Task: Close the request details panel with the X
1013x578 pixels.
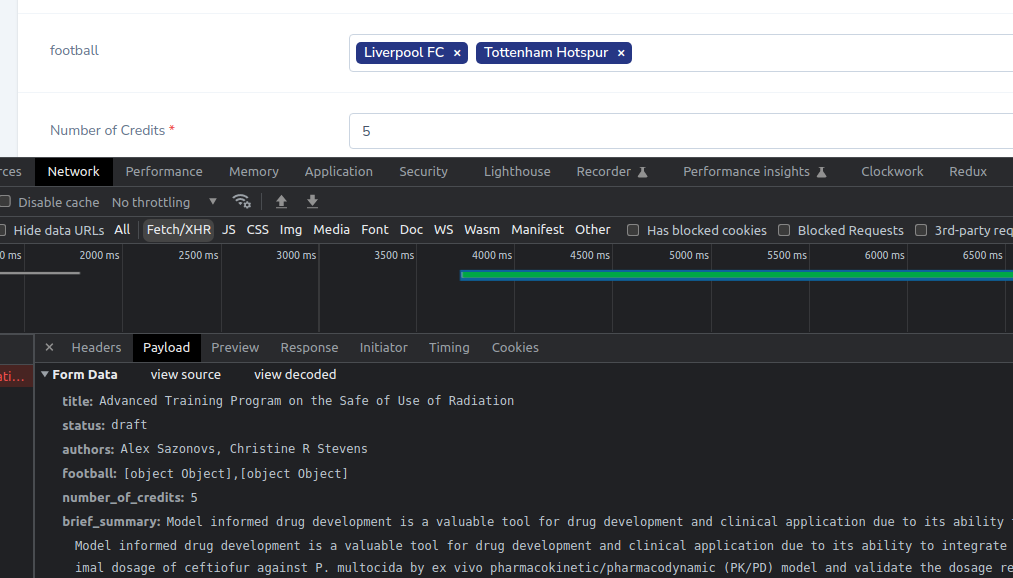Action: click(x=49, y=347)
